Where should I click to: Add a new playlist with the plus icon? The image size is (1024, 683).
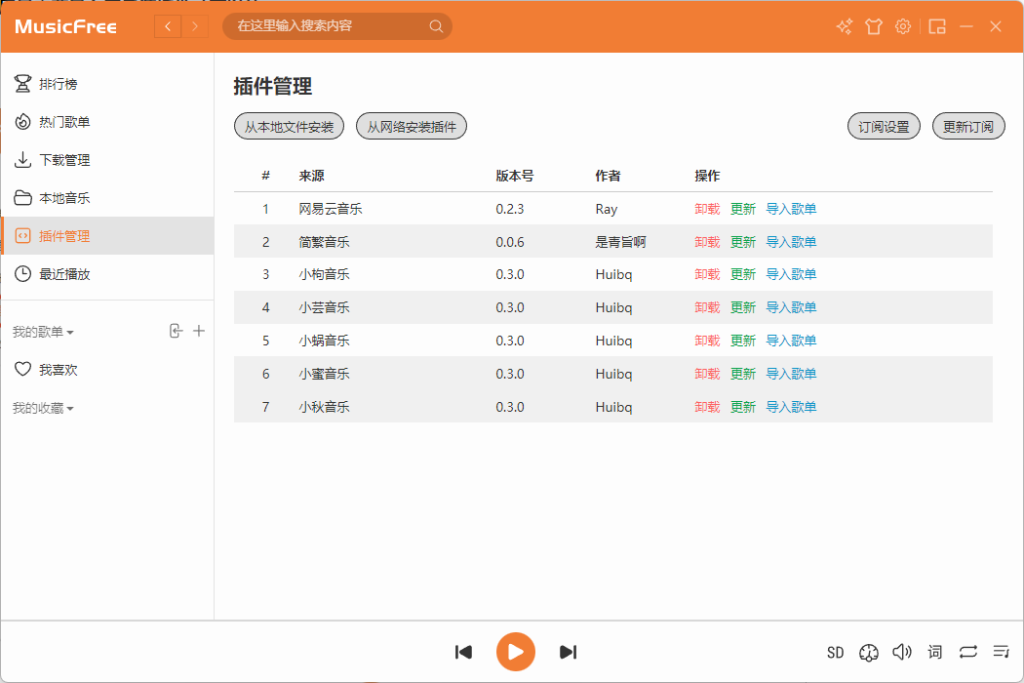(199, 331)
